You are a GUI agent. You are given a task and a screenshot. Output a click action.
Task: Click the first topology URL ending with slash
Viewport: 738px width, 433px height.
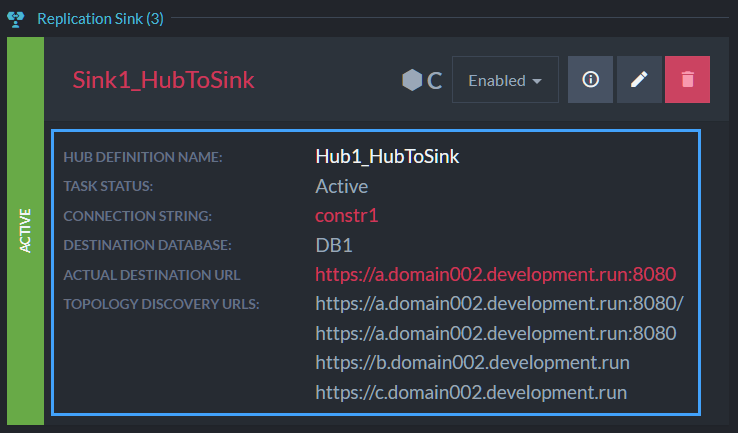tap(499, 304)
